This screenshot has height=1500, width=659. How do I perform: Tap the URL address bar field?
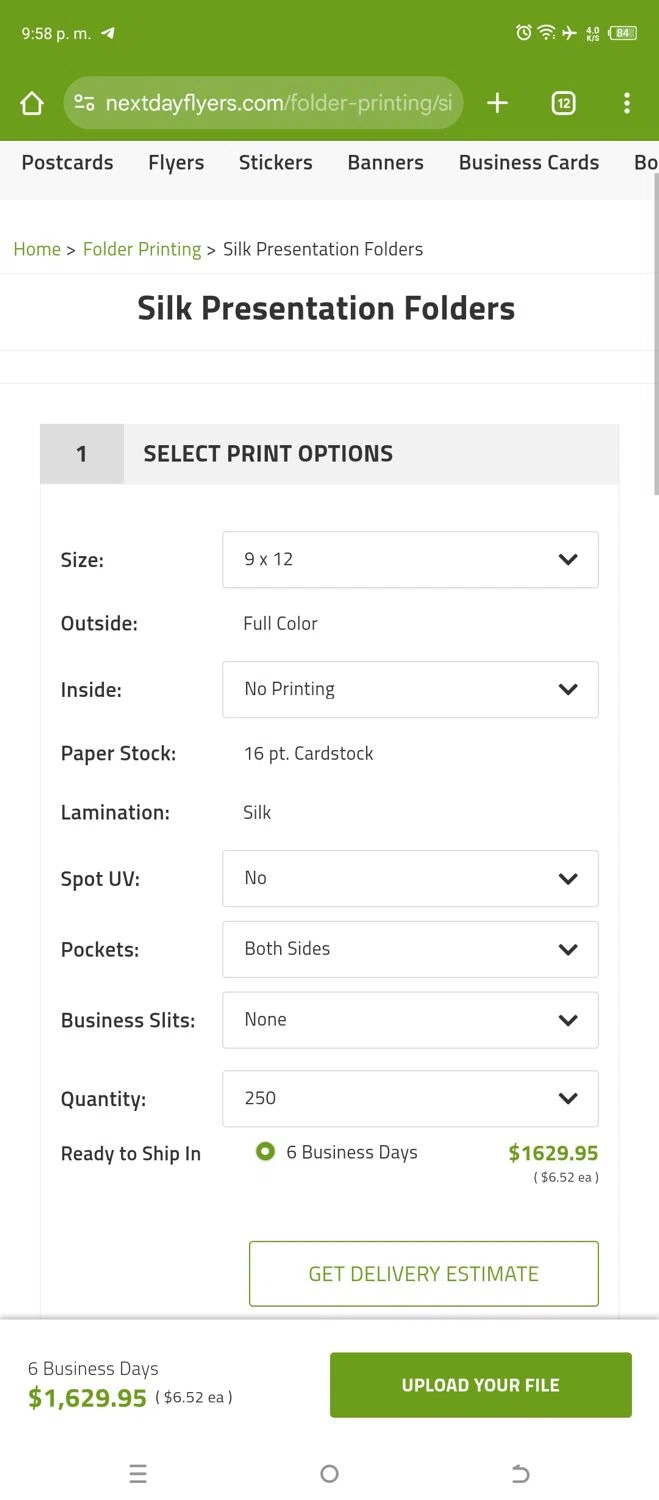(x=278, y=103)
